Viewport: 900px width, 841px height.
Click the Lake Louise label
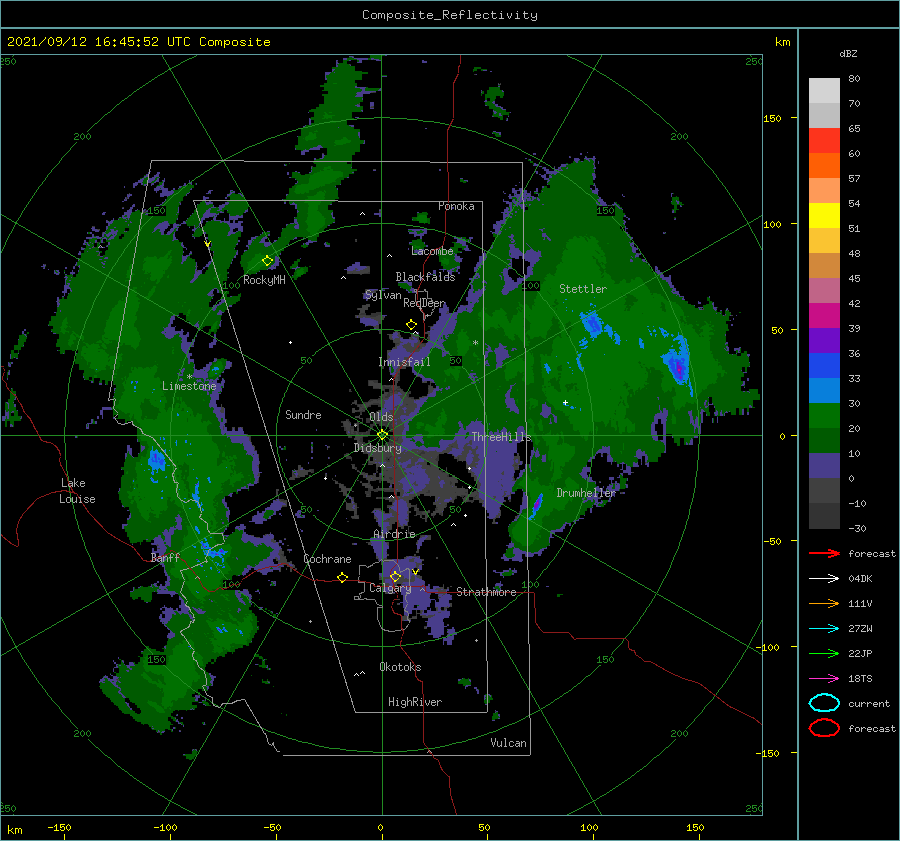[77, 491]
